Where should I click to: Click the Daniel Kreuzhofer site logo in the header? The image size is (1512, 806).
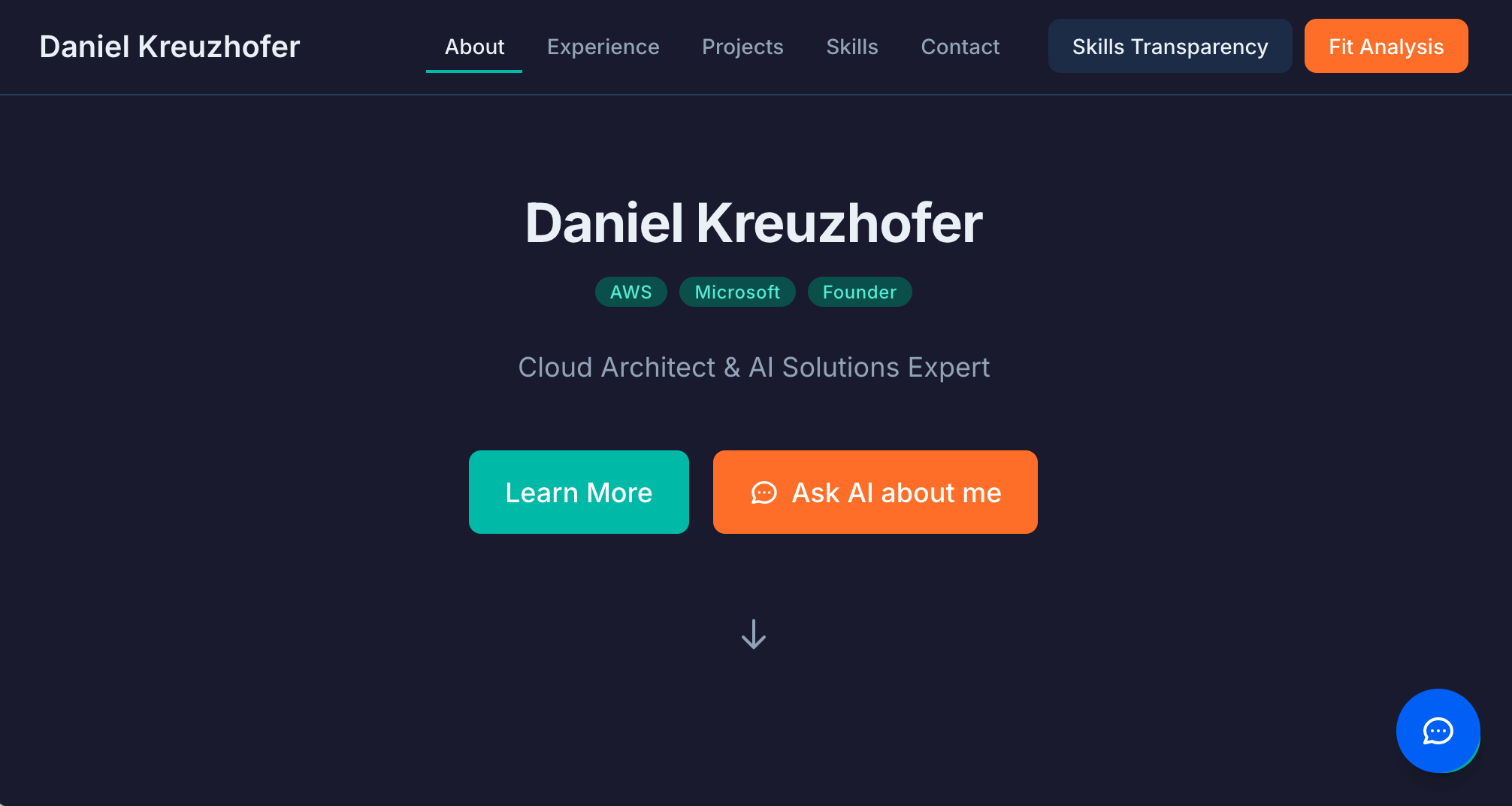tap(170, 47)
